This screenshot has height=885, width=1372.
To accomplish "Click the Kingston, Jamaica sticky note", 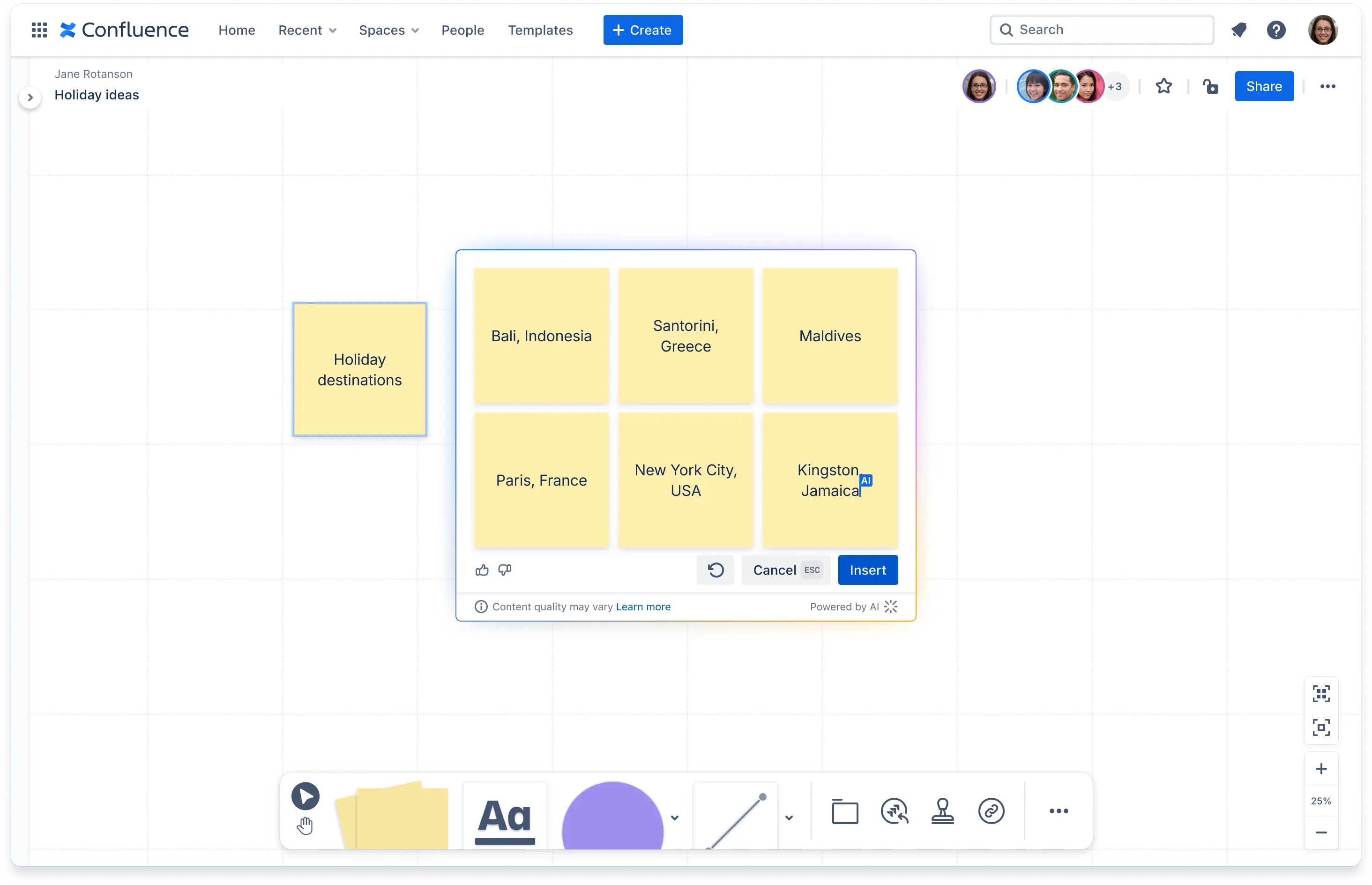I will [x=830, y=480].
